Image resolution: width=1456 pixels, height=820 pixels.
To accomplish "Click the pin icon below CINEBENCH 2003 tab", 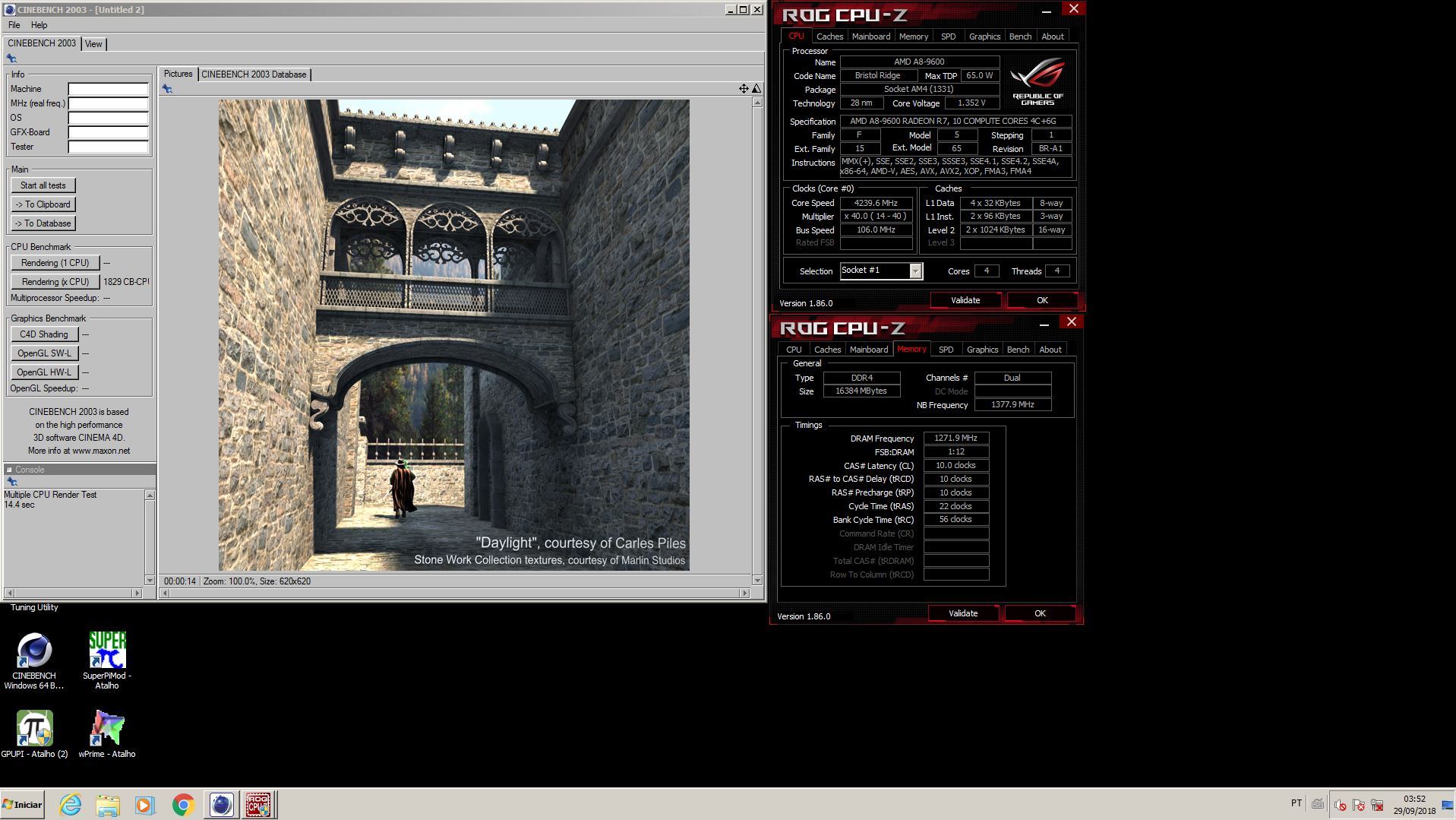I will coord(11,59).
